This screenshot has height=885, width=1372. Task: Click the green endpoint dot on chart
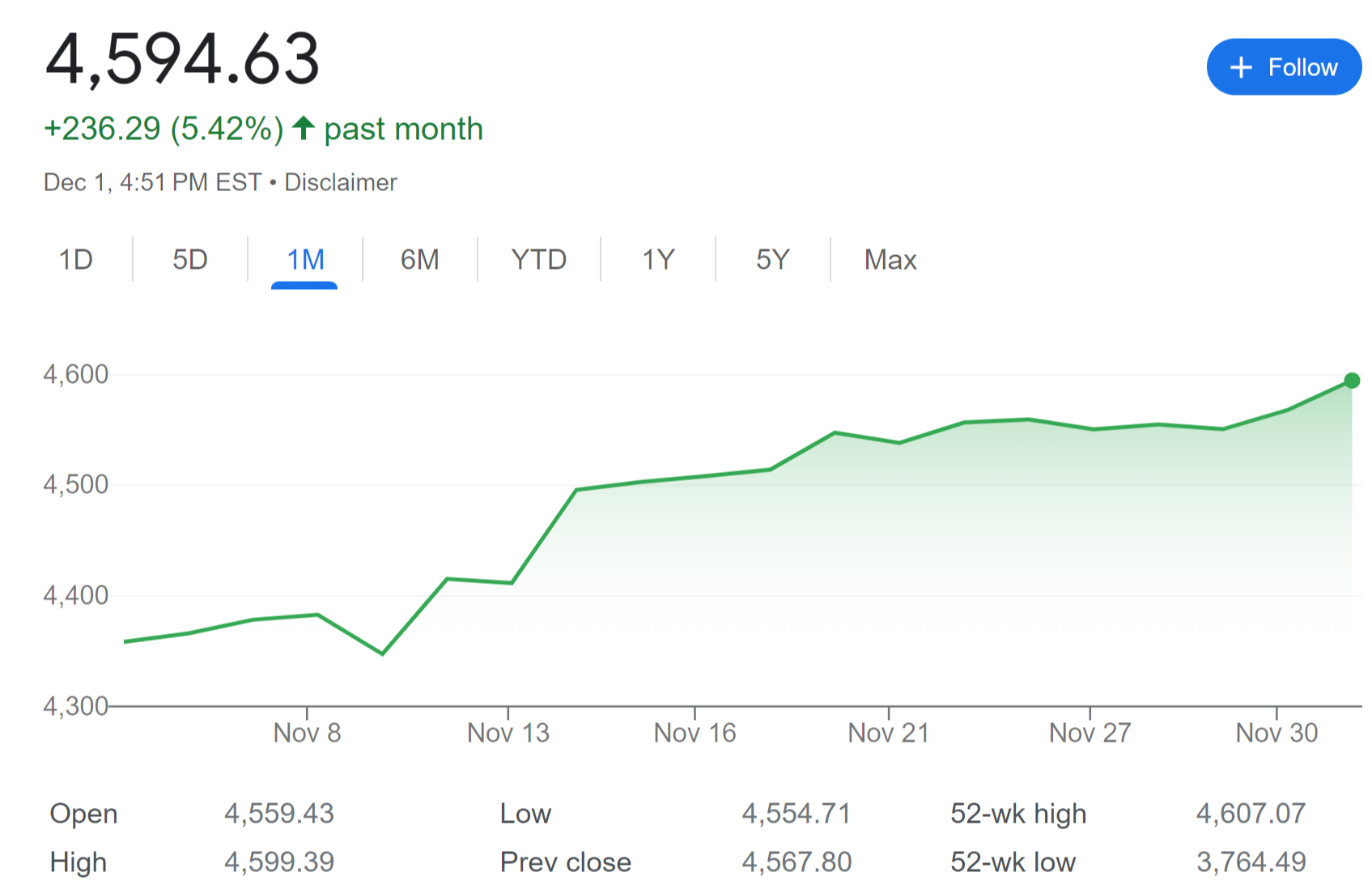1352,381
